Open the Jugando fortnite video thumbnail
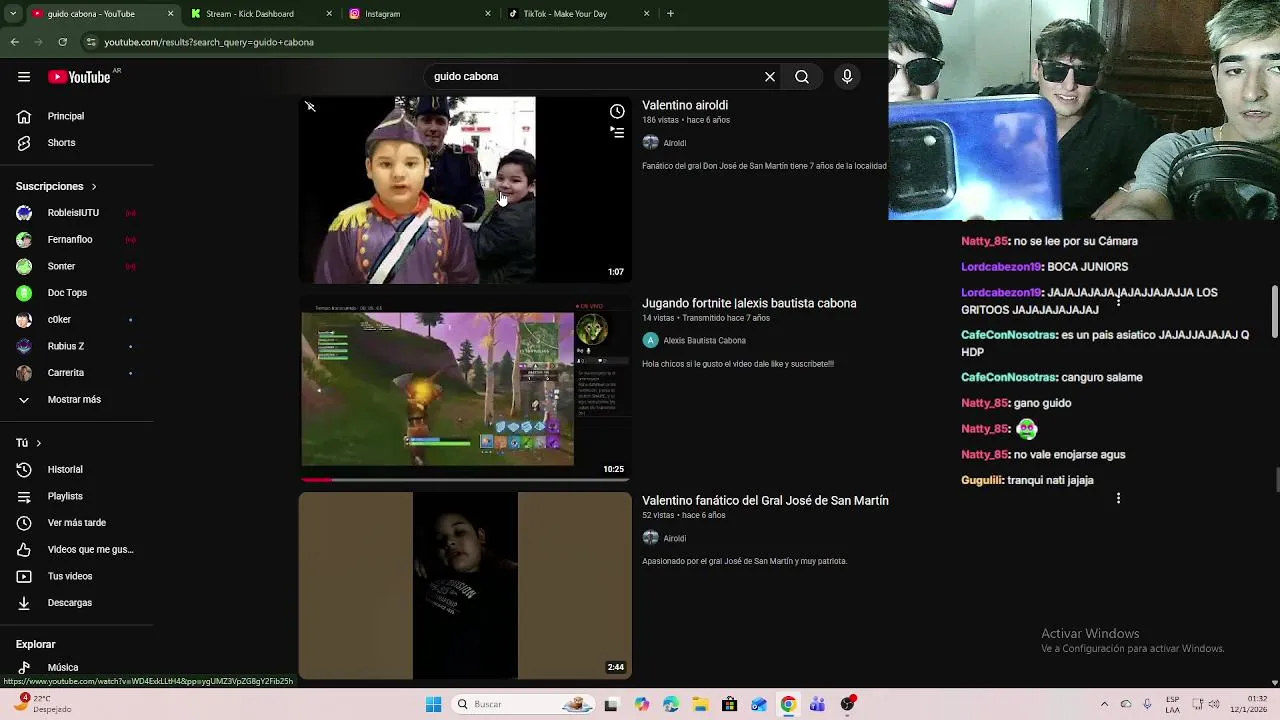Image resolution: width=1280 pixels, height=720 pixels. (465, 388)
